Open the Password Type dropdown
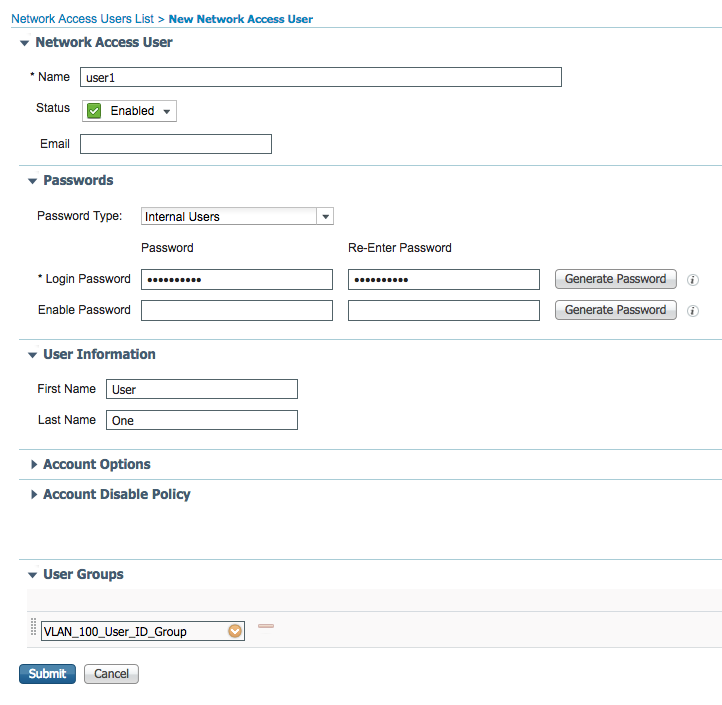This screenshot has height=705, width=722. pyautogui.click(x=324, y=216)
